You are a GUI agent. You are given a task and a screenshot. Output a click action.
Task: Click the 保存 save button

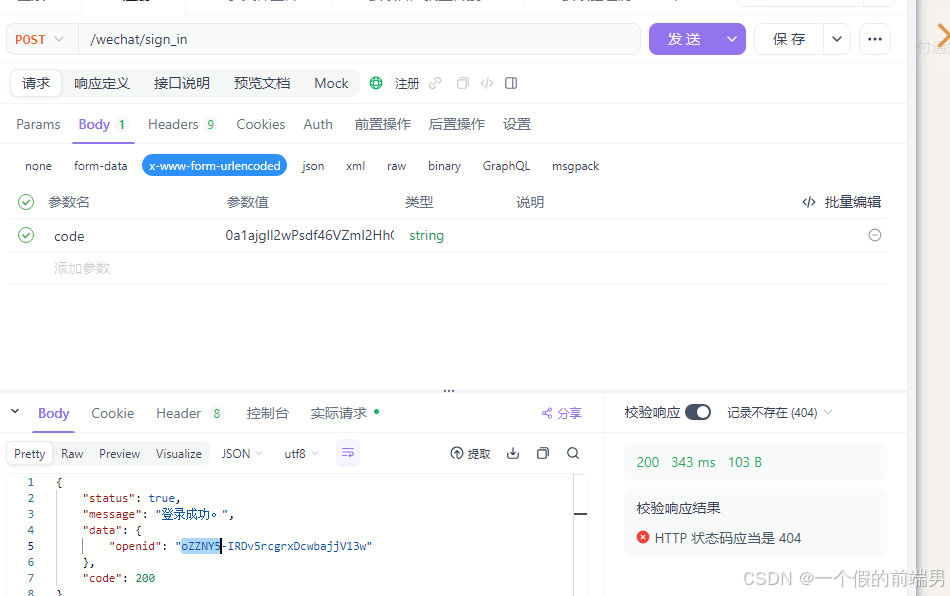[x=789, y=39]
